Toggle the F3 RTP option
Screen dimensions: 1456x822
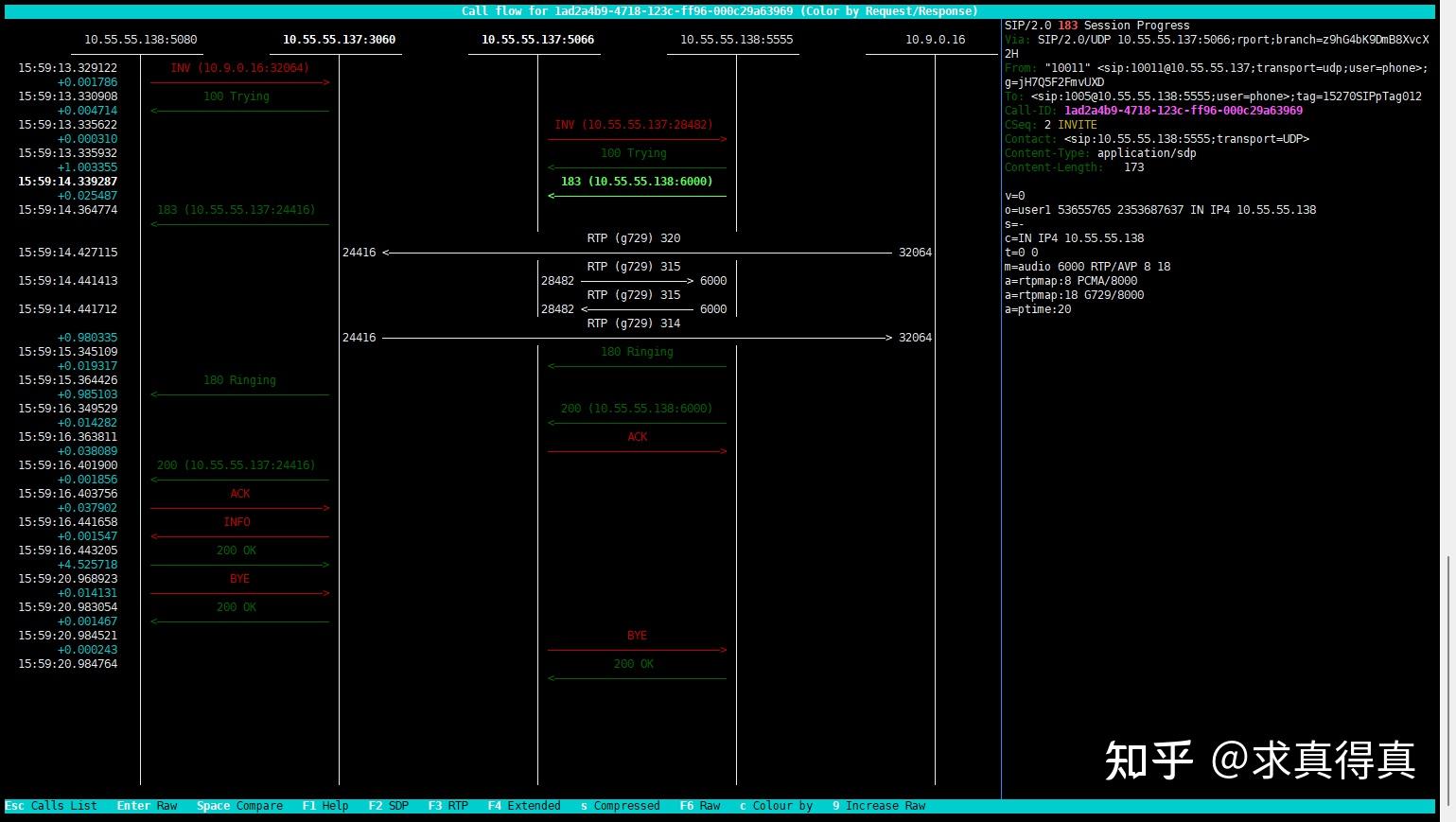(448, 806)
